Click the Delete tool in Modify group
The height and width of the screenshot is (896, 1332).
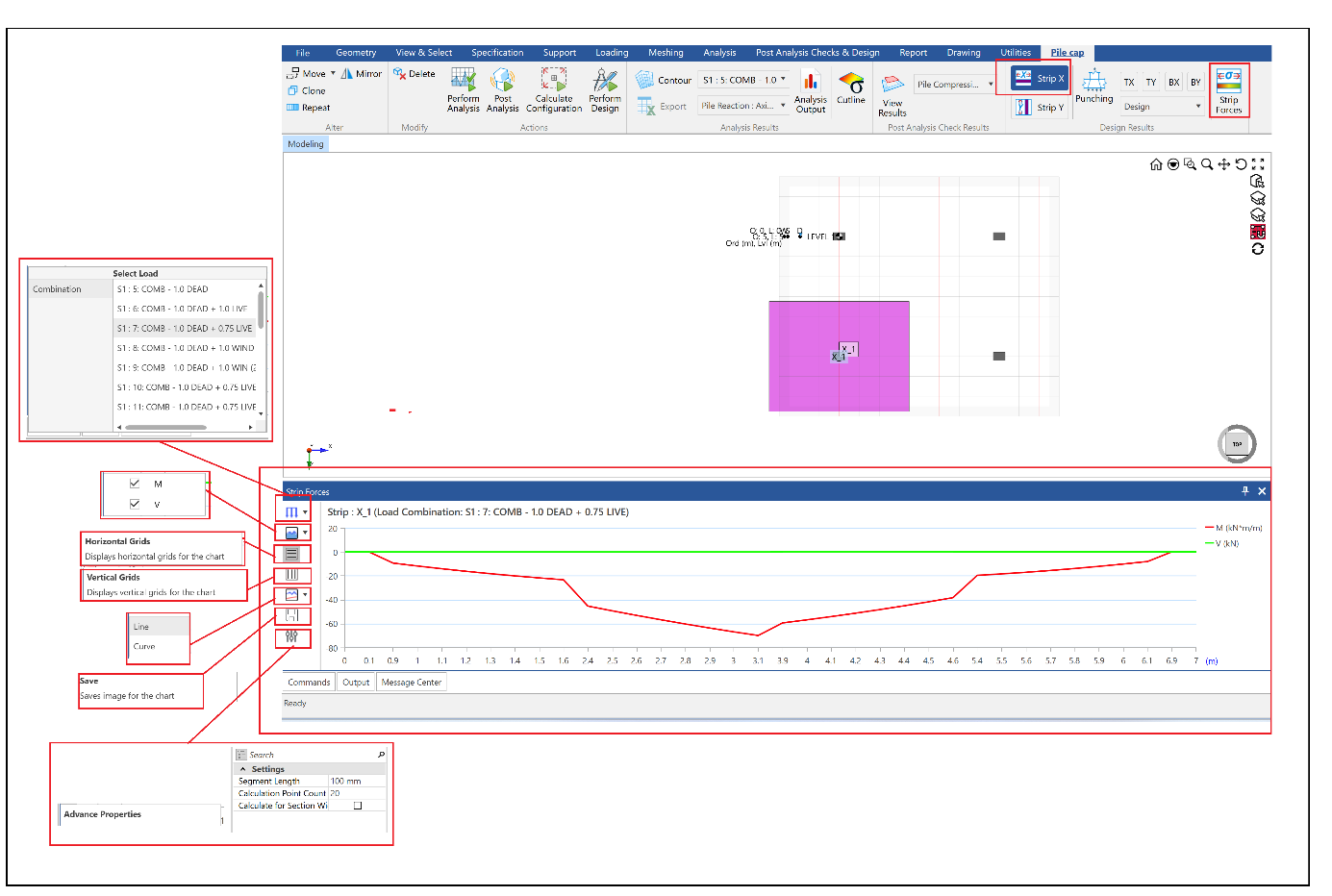415,73
